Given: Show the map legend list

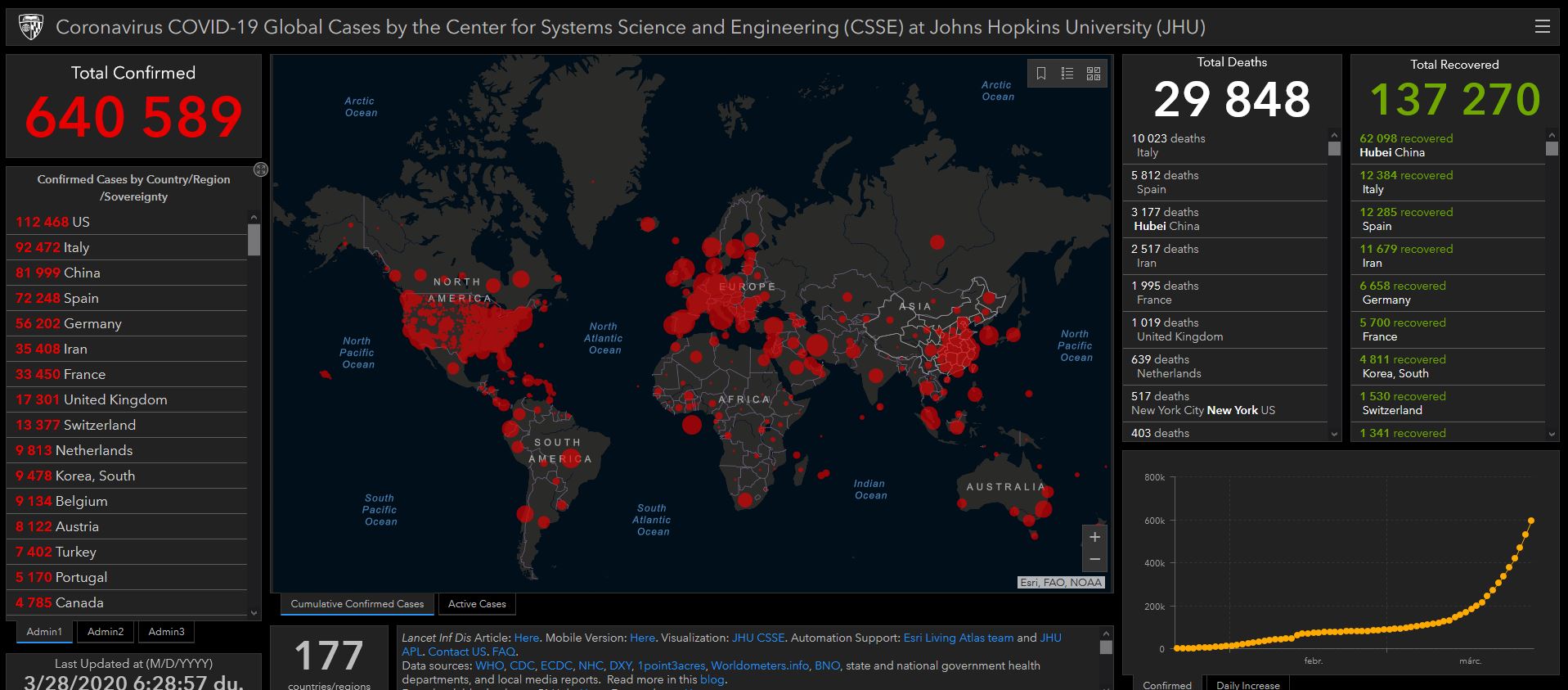Looking at the screenshot, I should (1067, 74).
